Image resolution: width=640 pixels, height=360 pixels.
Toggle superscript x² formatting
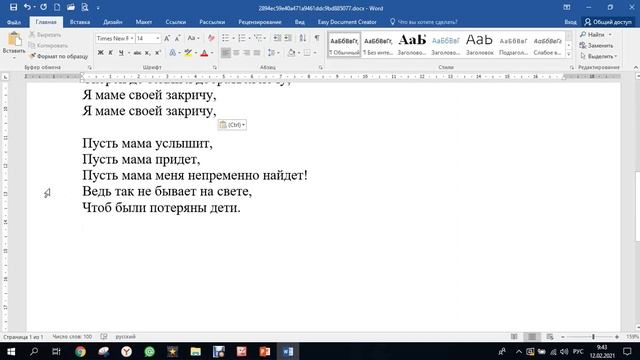(x=158, y=53)
